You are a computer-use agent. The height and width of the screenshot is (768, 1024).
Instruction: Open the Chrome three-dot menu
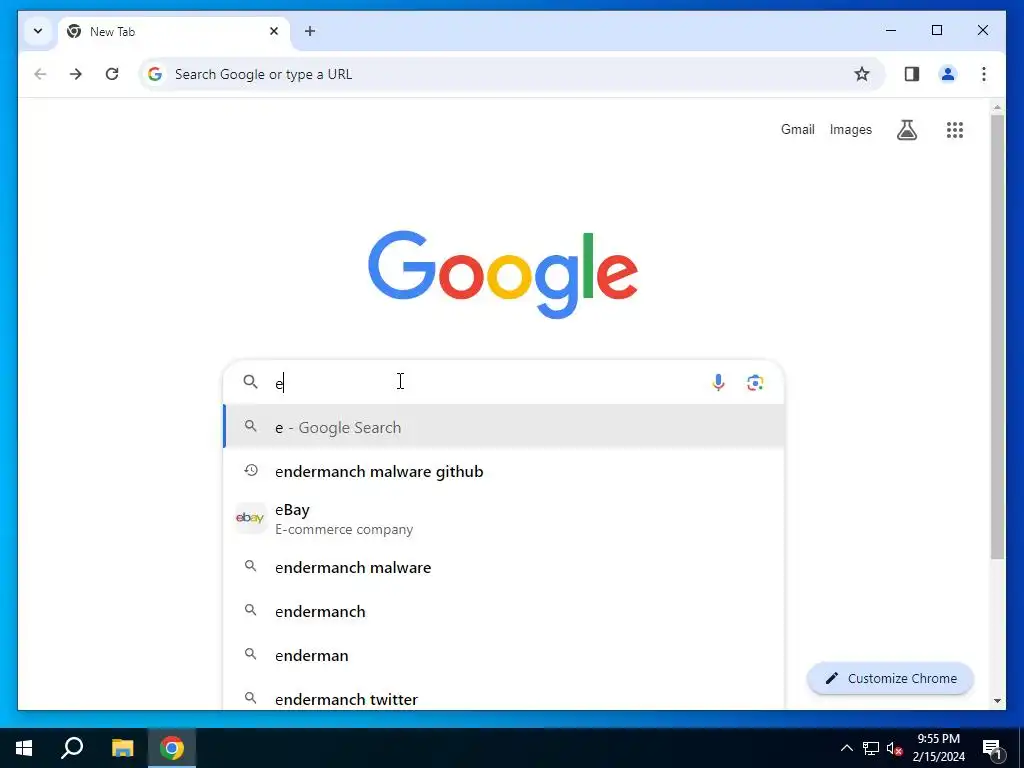(984, 74)
